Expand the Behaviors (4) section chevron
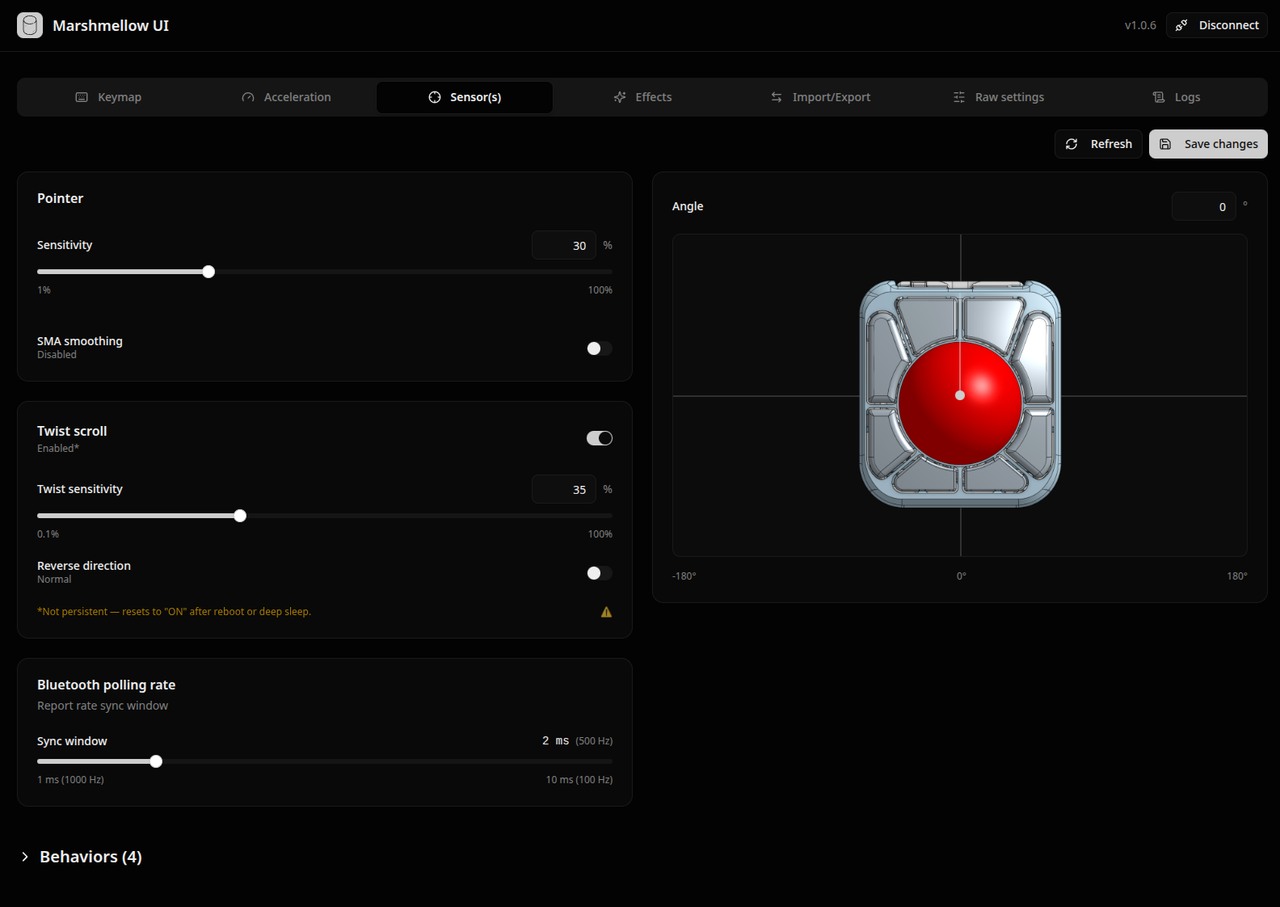1280x907 pixels. [x=25, y=857]
